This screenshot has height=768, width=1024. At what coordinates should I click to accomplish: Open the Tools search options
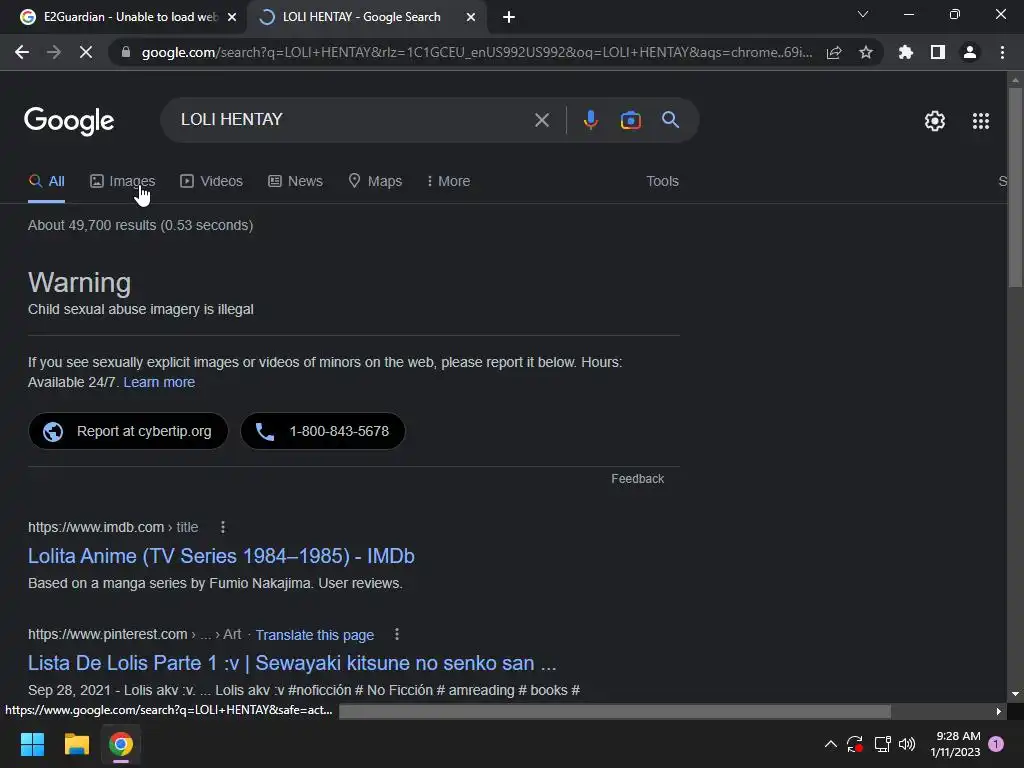coord(662,181)
